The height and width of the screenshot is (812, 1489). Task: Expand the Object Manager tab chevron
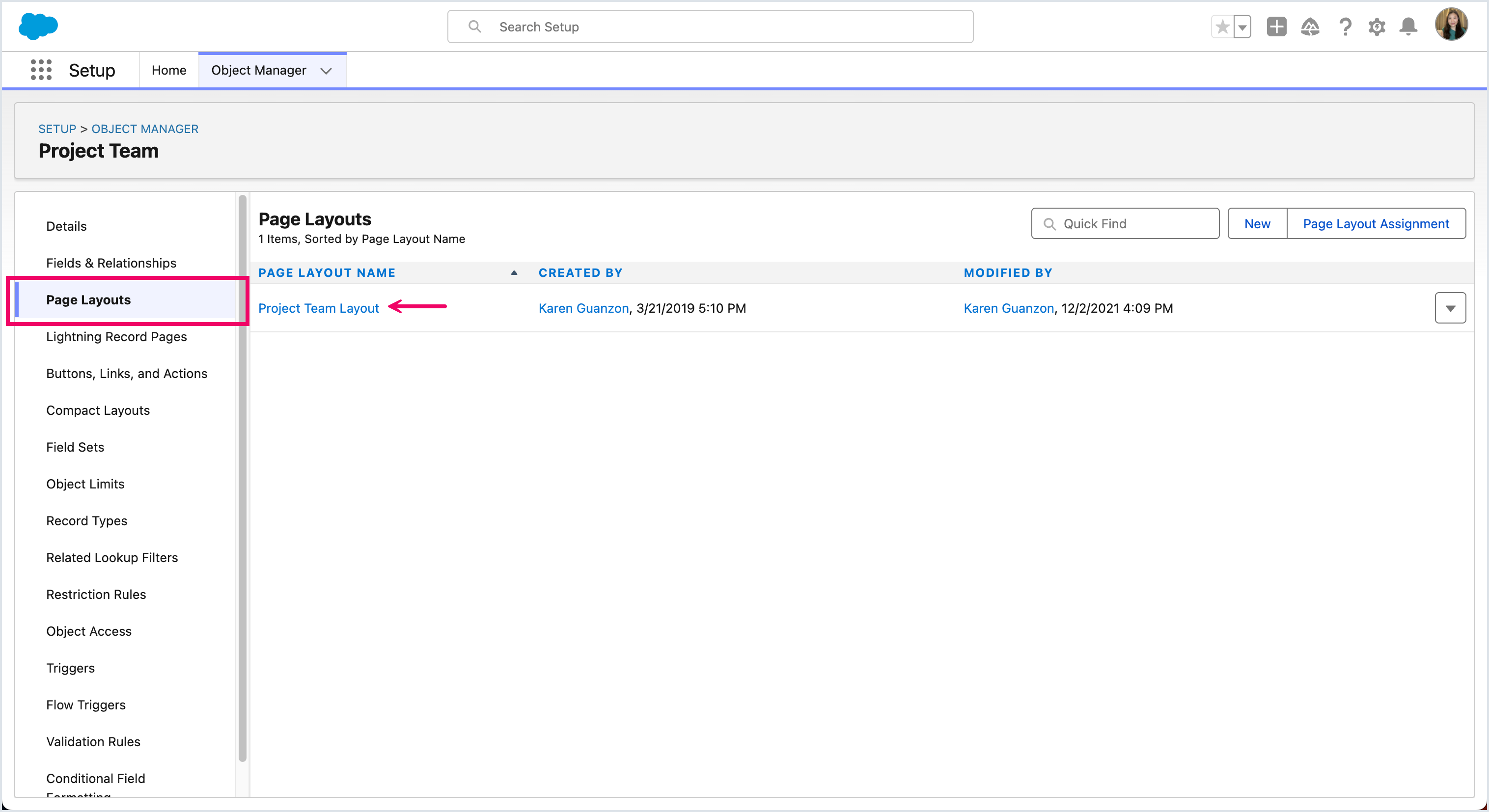(326, 71)
